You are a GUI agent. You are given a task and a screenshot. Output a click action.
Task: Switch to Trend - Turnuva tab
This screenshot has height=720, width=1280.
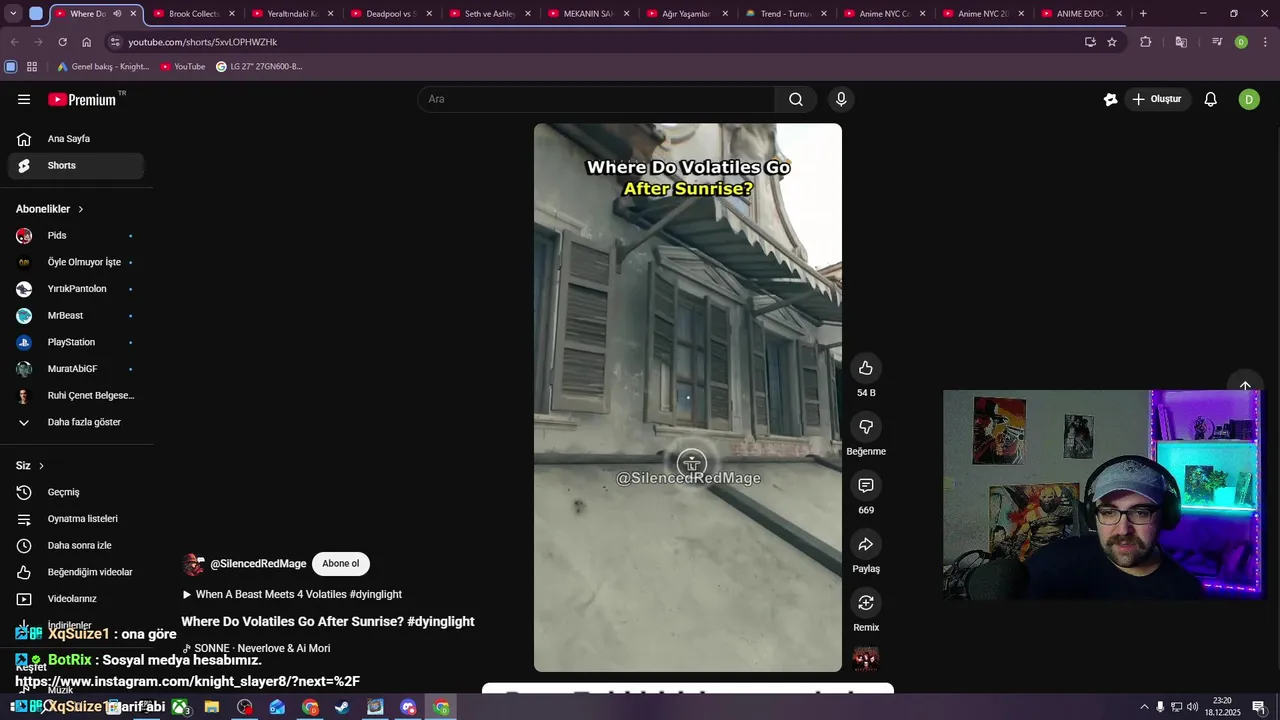tap(785, 14)
